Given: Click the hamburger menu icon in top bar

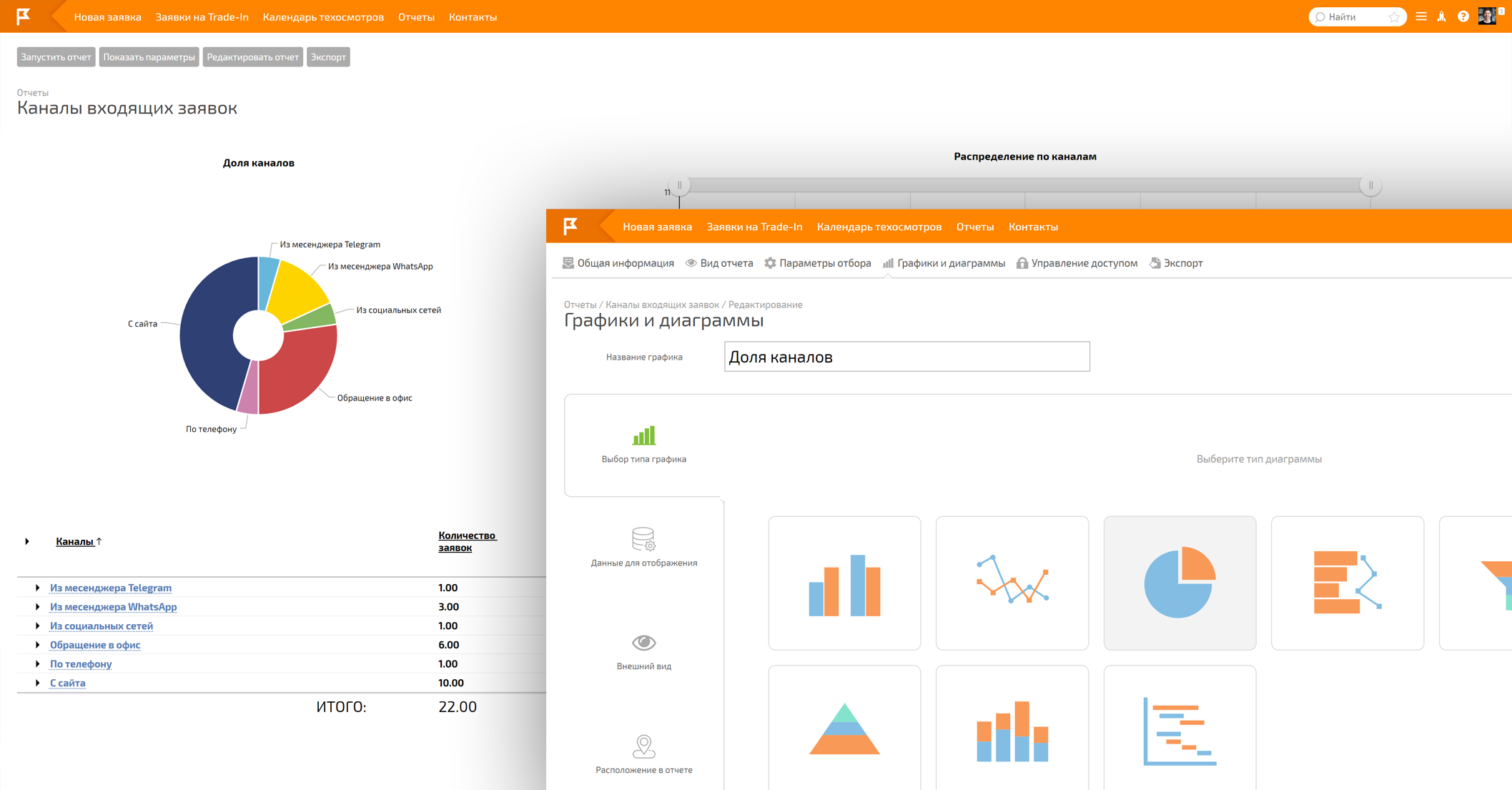Looking at the screenshot, I should pyautogui.click(x=1421, y=16).
